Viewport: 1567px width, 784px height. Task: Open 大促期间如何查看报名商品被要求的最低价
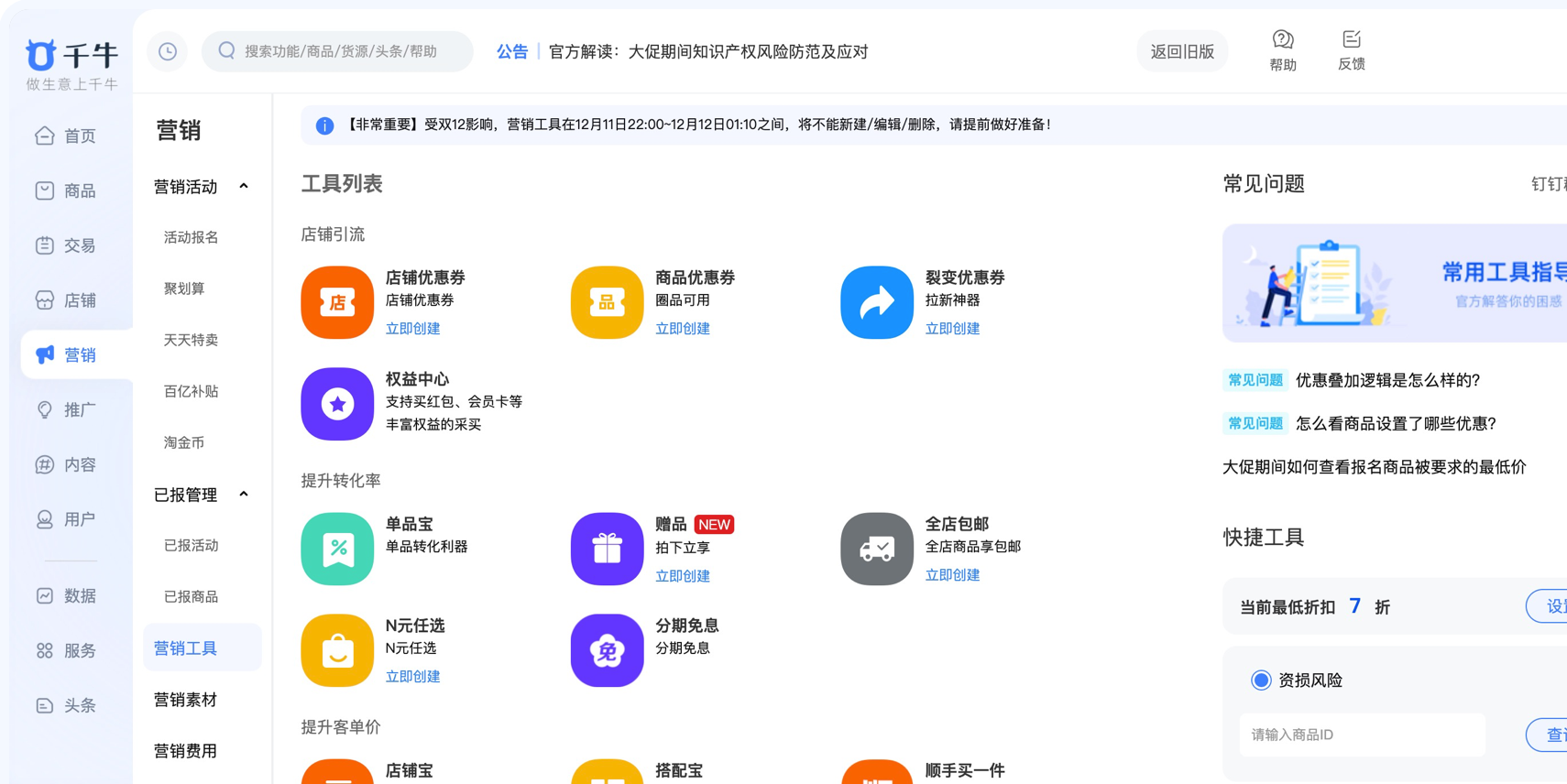coord(1375,467)
